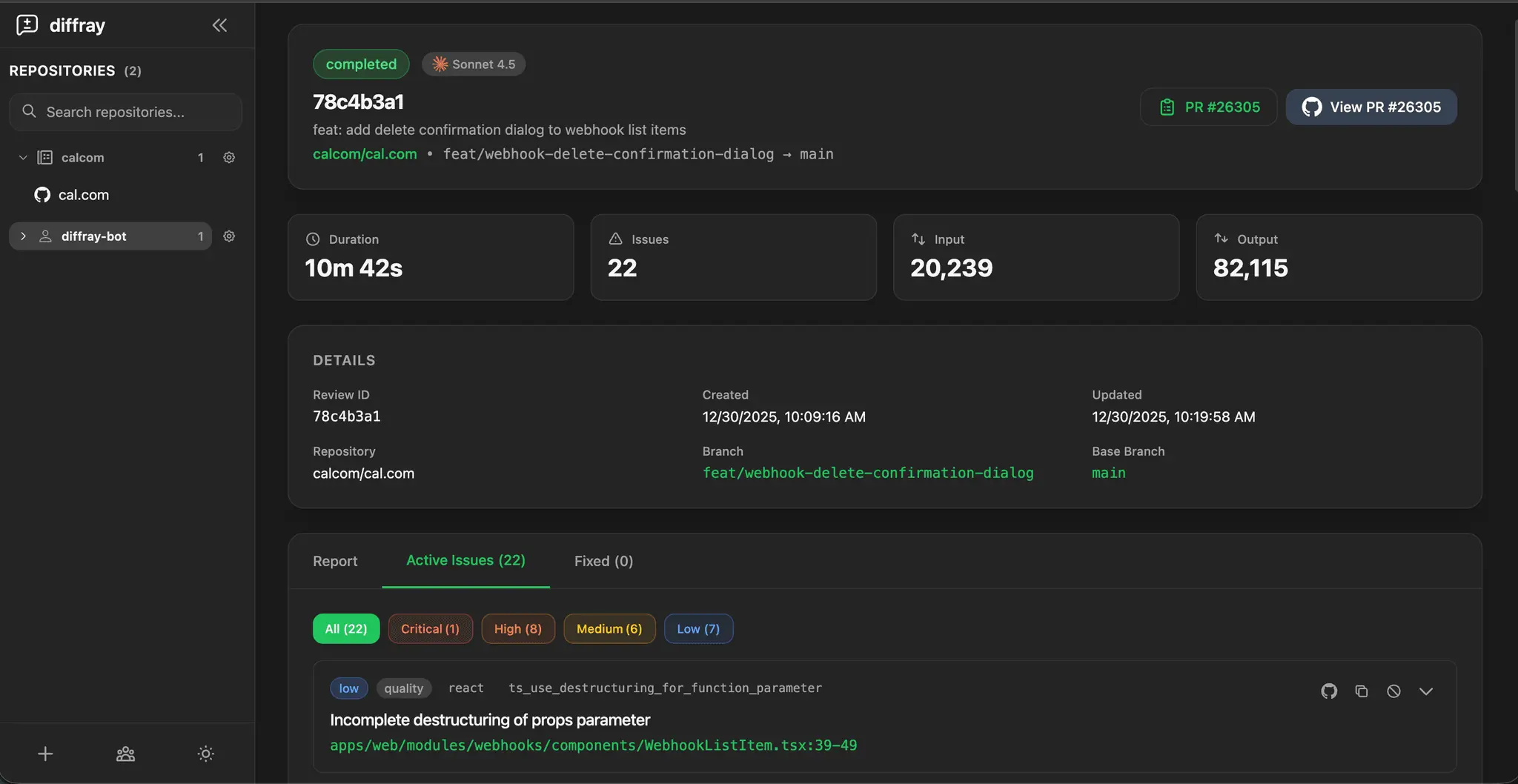Image resolution: width=1518 pixels, height=784 pixels.
Task: Focus the Search repositories field
Action: [x=125, y=112]
